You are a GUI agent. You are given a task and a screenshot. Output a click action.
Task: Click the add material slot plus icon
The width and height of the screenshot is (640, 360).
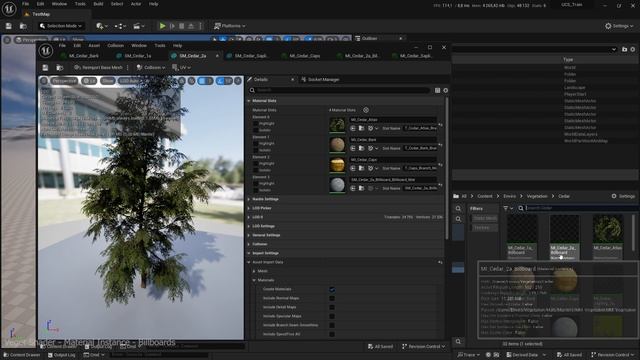click(x=366, y=110)
